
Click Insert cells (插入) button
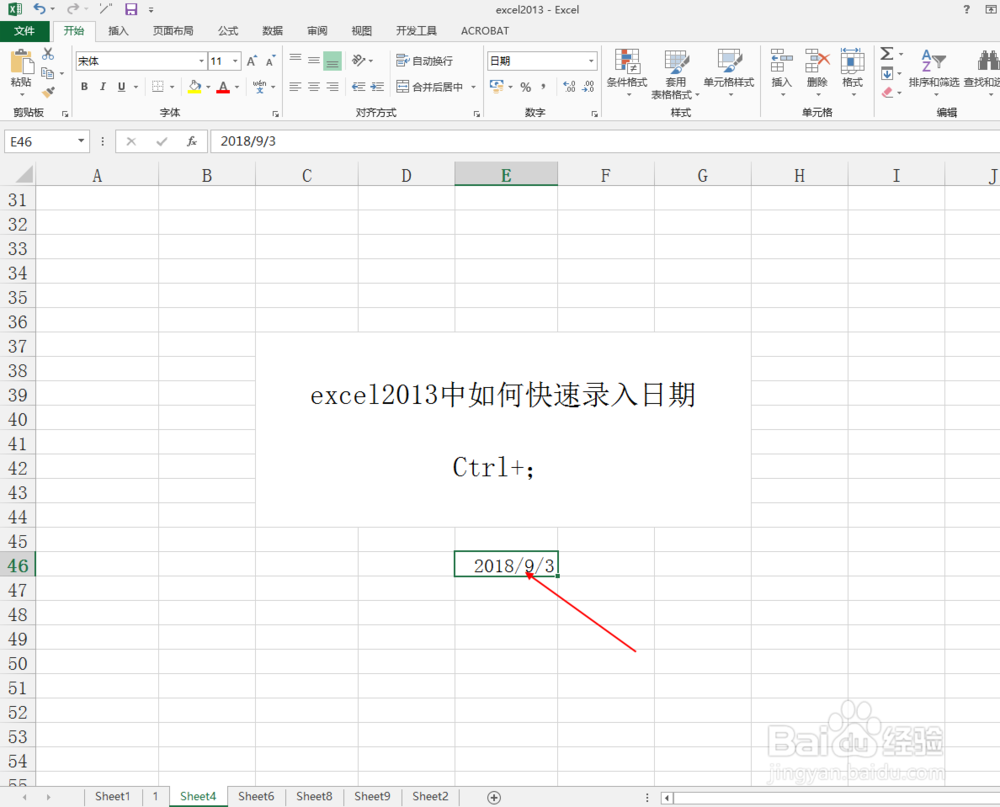click(781, 73)
